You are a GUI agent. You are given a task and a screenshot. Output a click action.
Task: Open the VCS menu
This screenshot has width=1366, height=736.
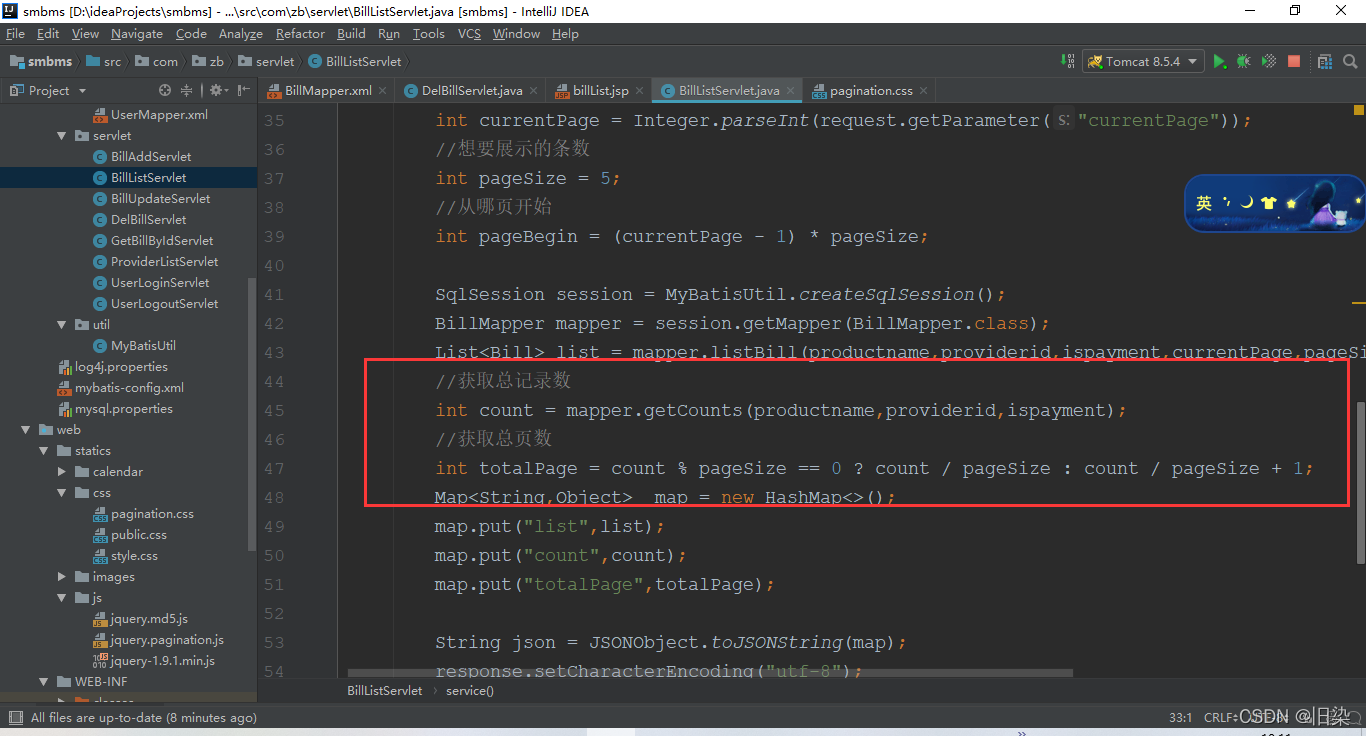pyautogui.click(x=468, y=33)
